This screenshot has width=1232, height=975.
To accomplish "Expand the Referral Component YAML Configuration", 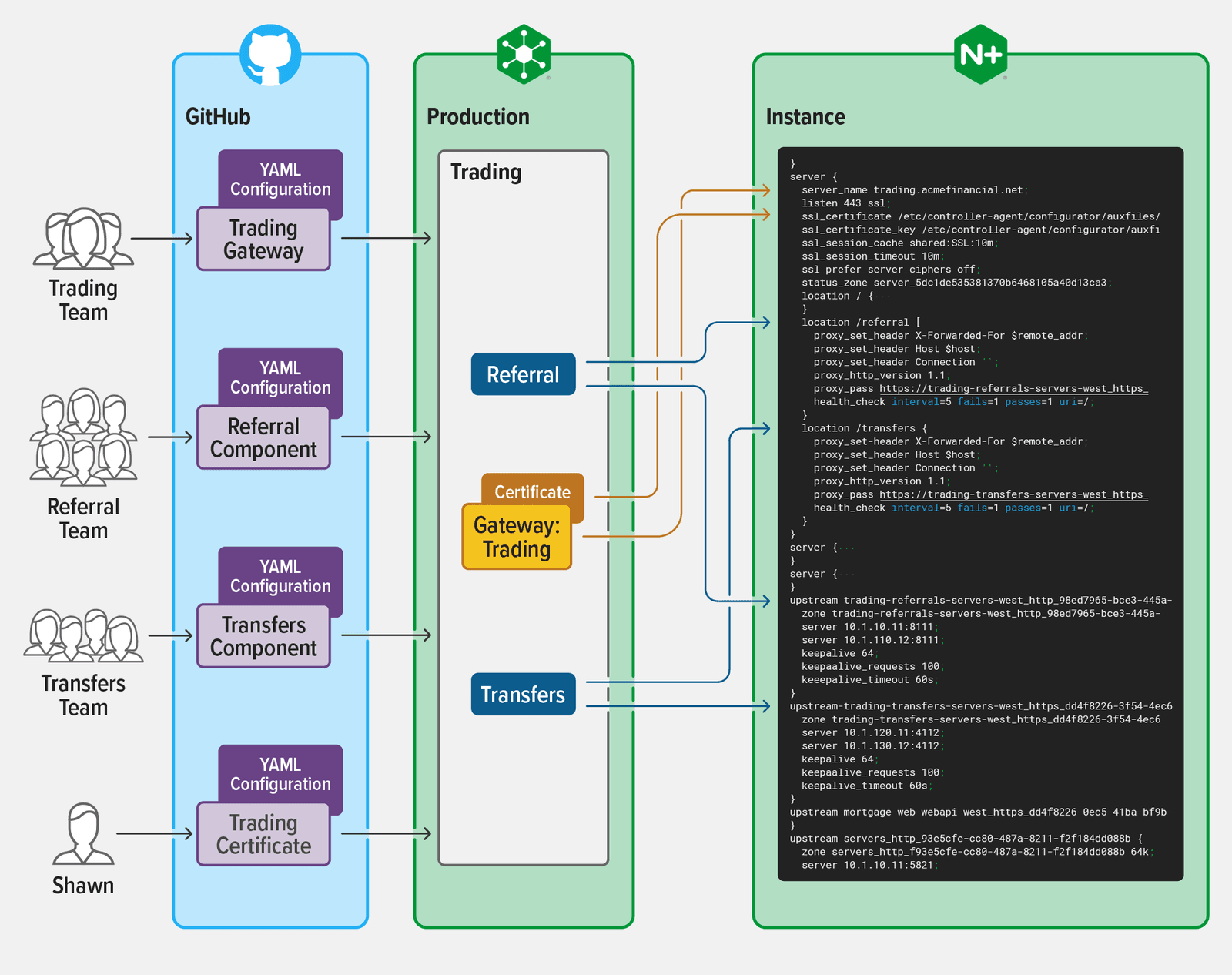I will point(280,377).
